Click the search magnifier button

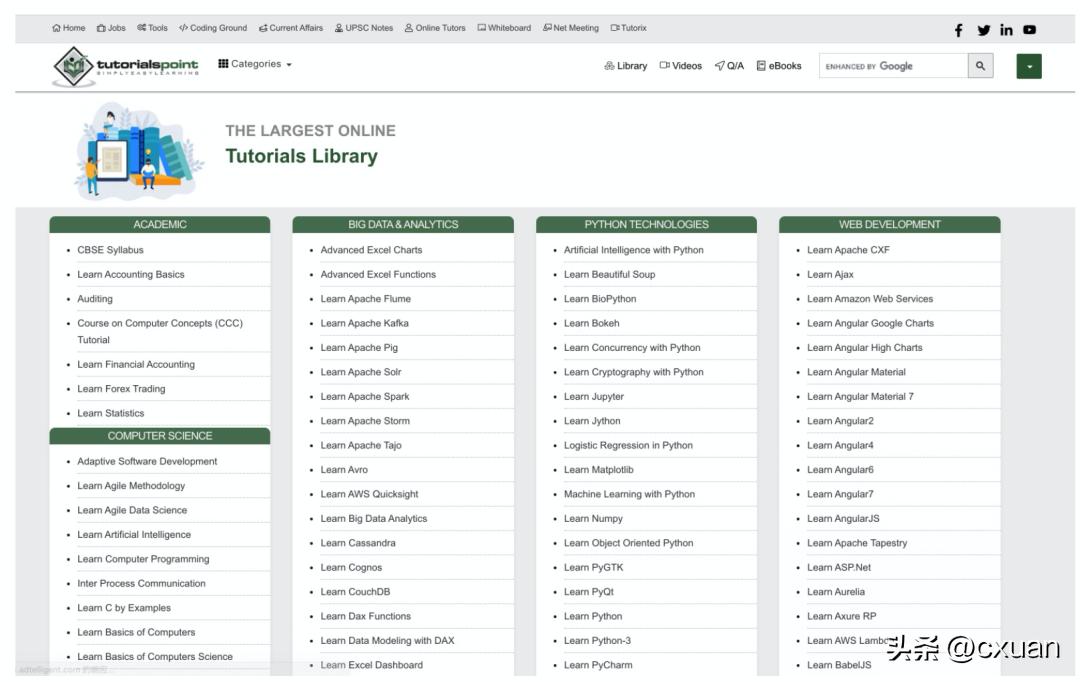pos(981,66)
